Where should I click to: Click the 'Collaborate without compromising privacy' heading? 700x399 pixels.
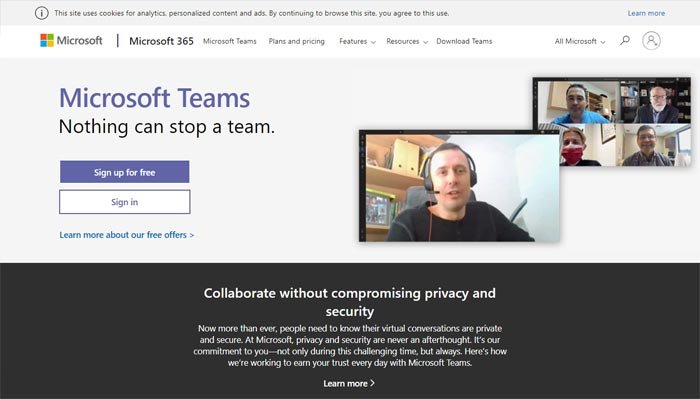pos(350,302)
